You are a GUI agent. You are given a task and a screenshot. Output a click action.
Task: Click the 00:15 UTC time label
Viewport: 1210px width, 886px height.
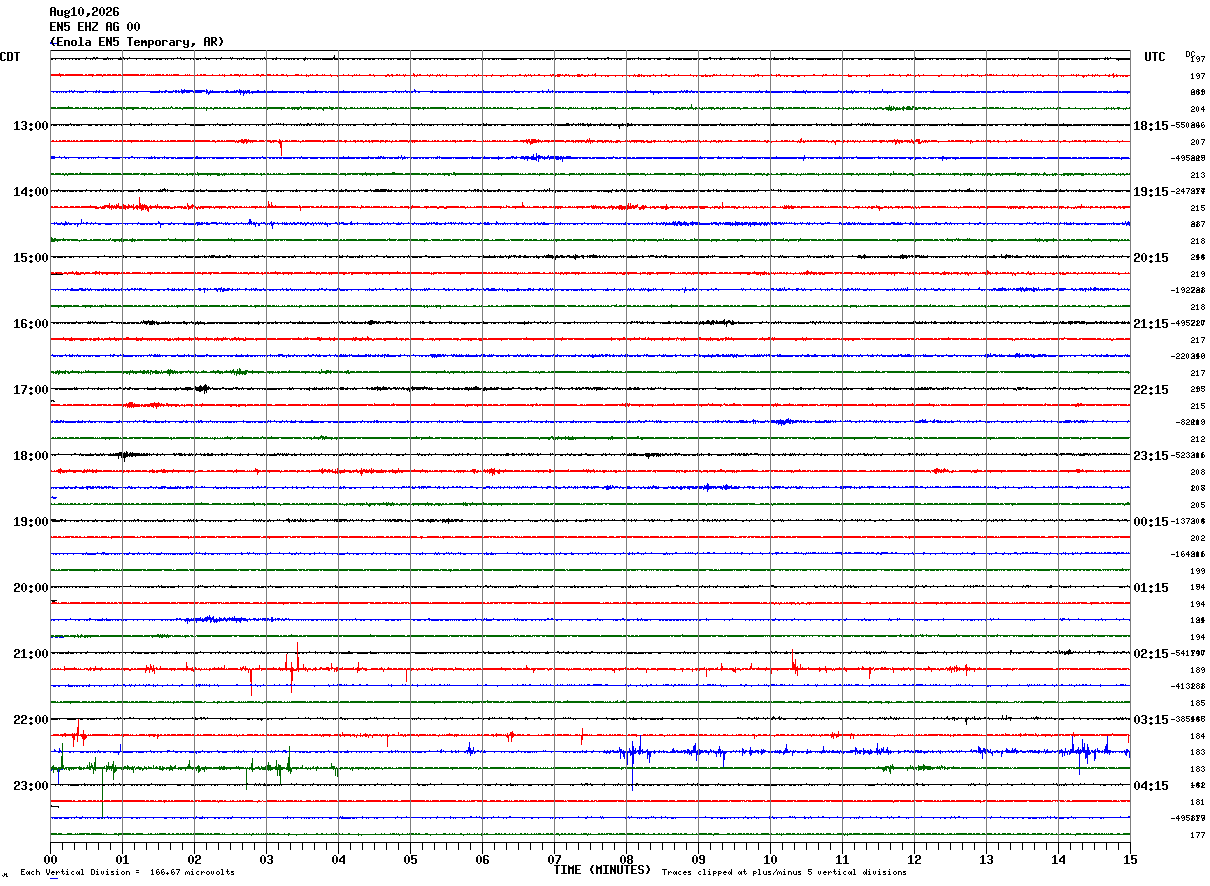click(1151, 521)
